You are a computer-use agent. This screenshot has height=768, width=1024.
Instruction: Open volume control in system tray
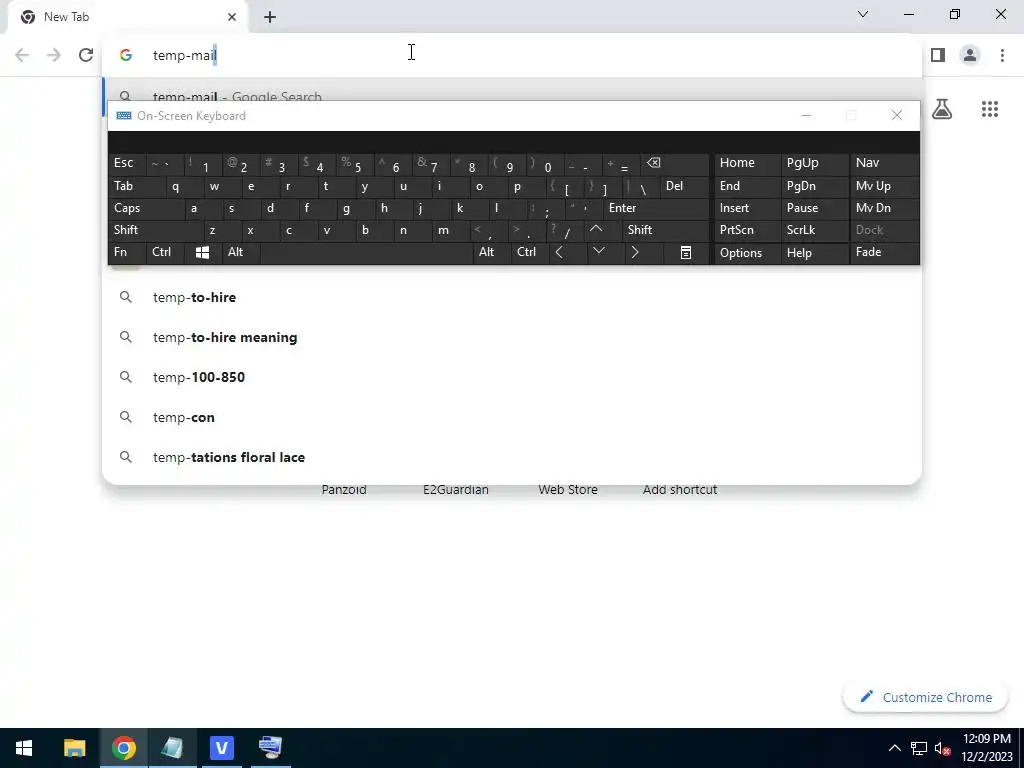[942, 748]
